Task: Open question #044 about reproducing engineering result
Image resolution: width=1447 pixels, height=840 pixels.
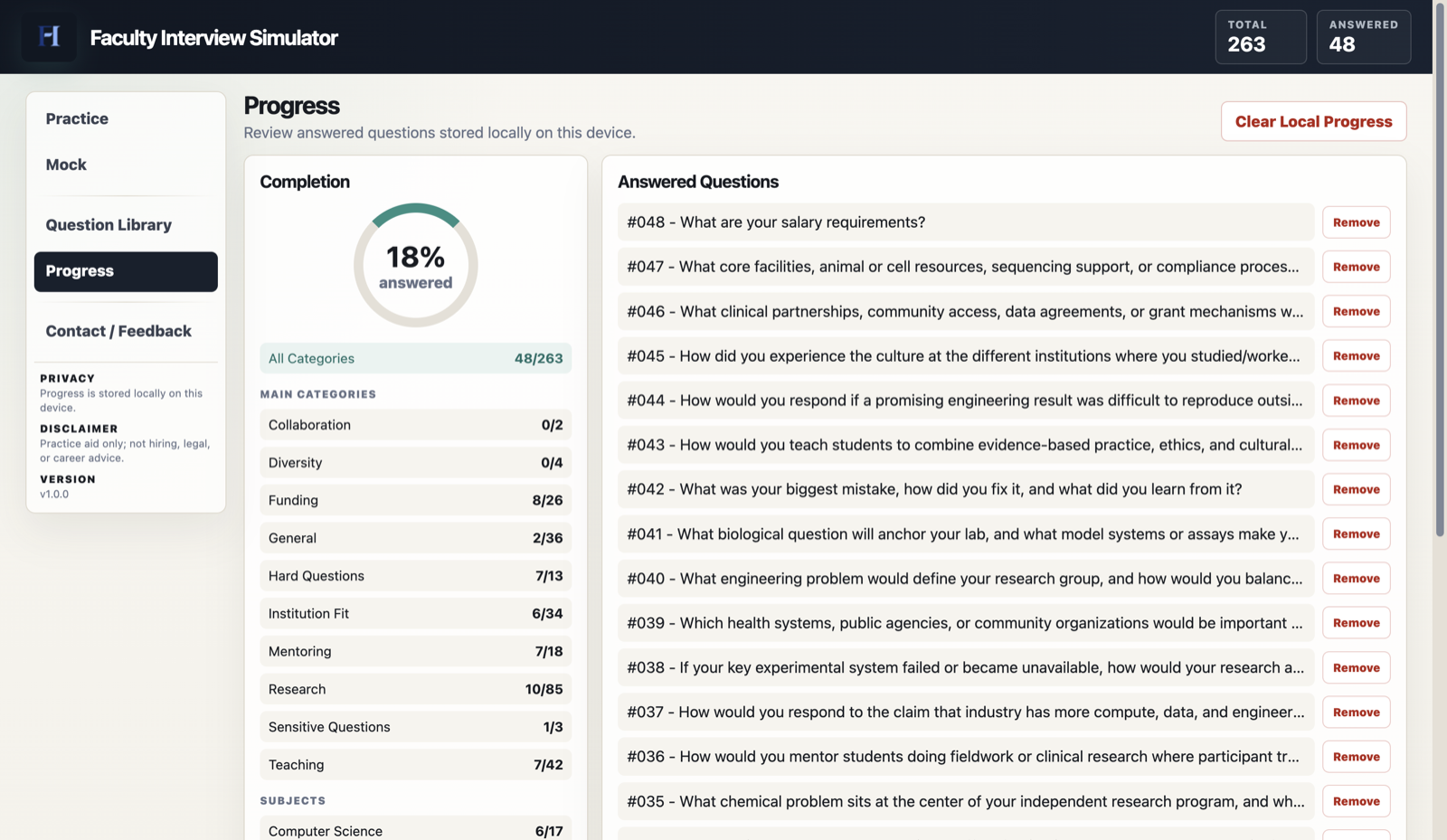Action: pyautogui.click(x=966, y=401)
